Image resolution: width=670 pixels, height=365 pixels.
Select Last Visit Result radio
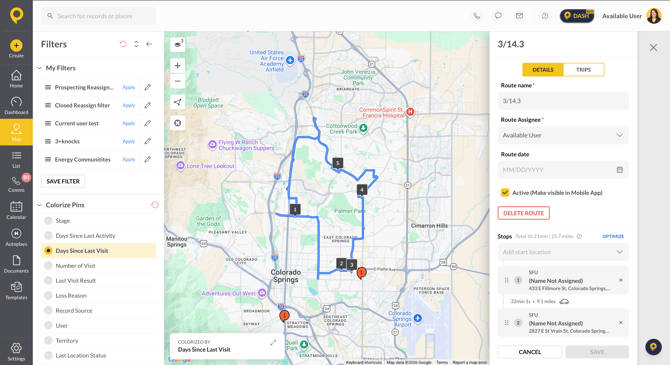(48, 280)
